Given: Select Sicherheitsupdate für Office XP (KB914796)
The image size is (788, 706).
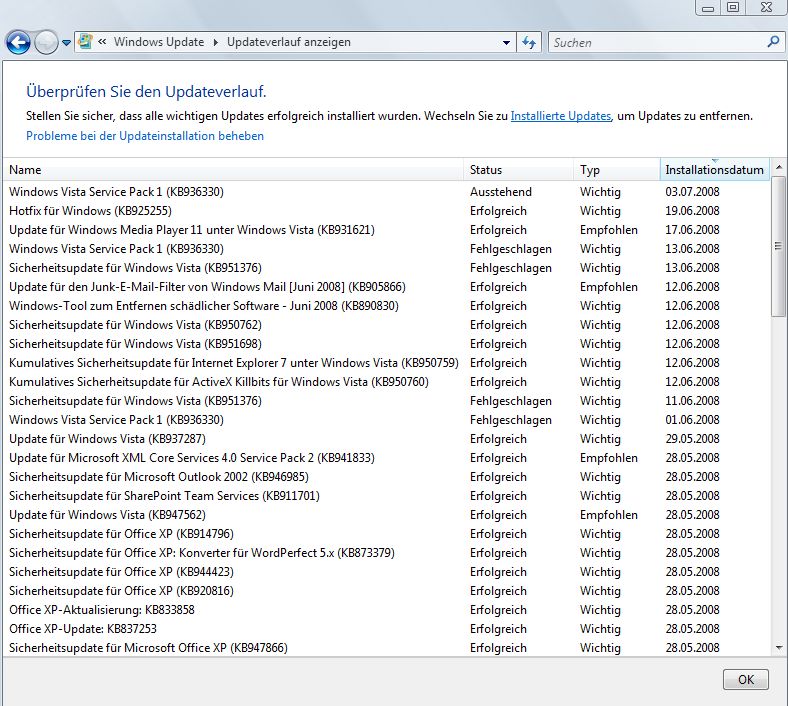Looking at the screenshot, I should 386,534.
